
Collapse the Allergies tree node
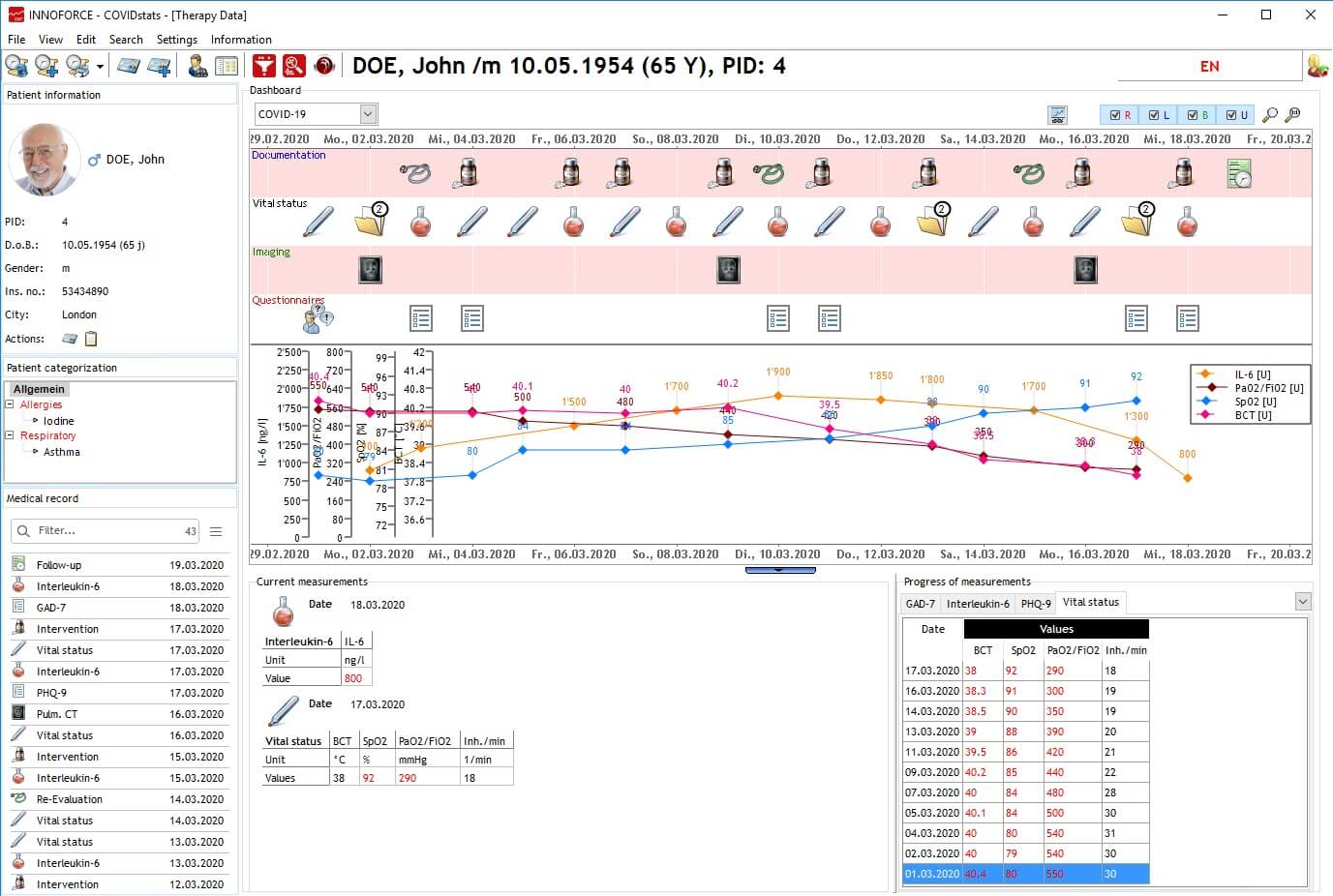point(11,404)
